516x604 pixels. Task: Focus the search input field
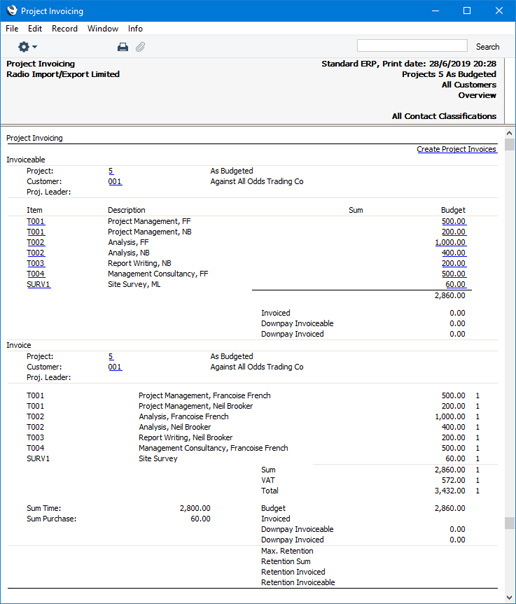[x=412, y=45]
